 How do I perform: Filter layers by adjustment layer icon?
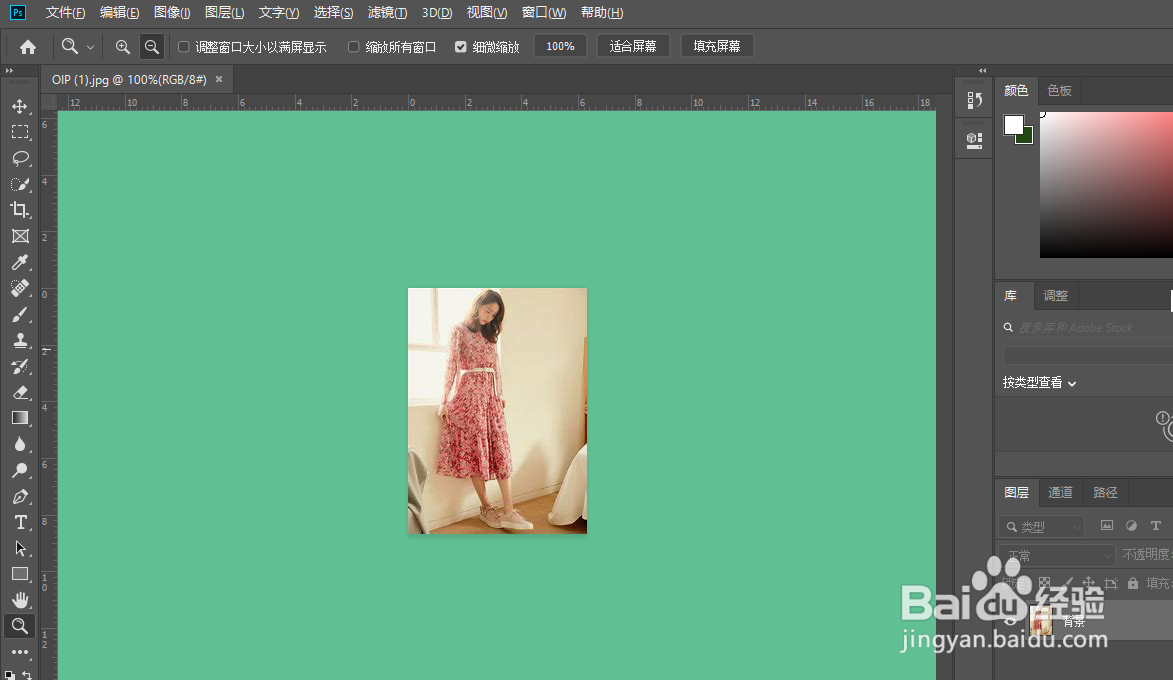click(1131, 526)
